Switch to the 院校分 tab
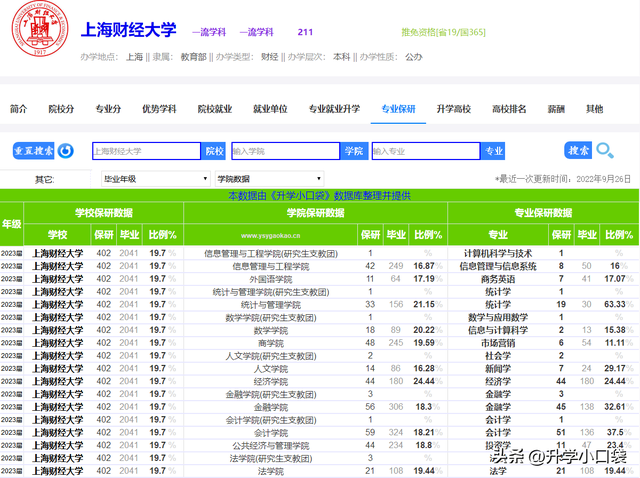The height and width of the screenshot is (478, 640). (61, 109)
